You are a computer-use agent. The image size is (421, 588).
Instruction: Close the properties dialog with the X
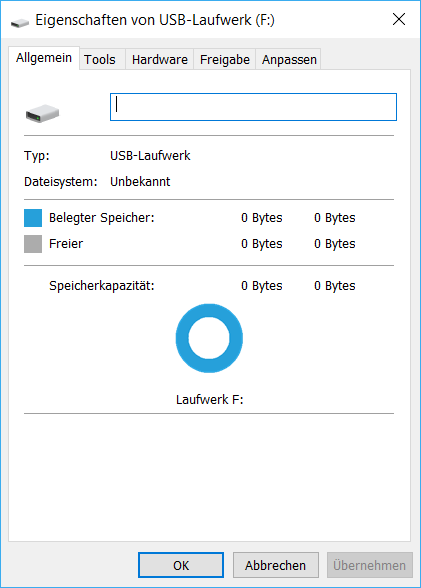pos(399,19)
